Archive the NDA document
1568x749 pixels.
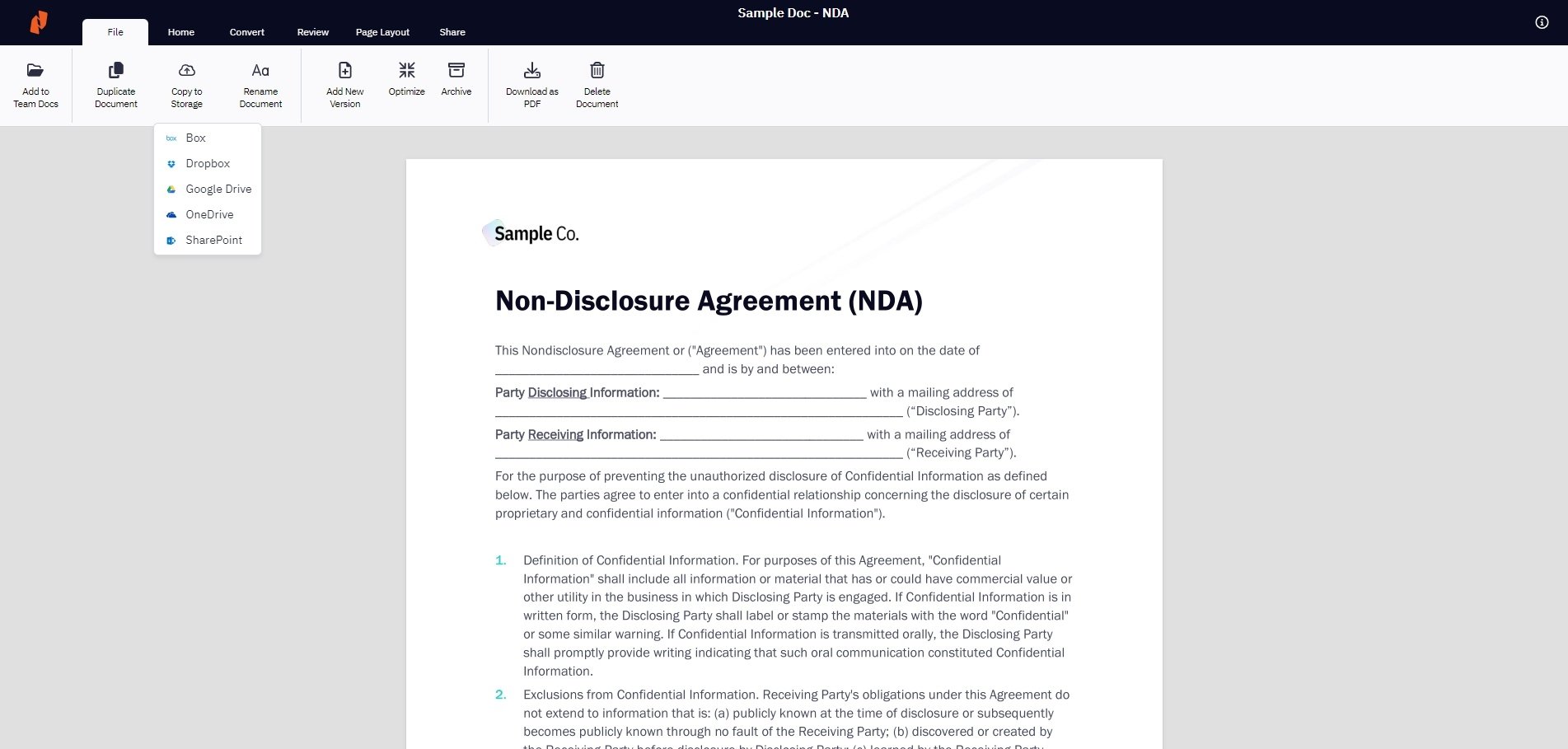click(456, 79)
